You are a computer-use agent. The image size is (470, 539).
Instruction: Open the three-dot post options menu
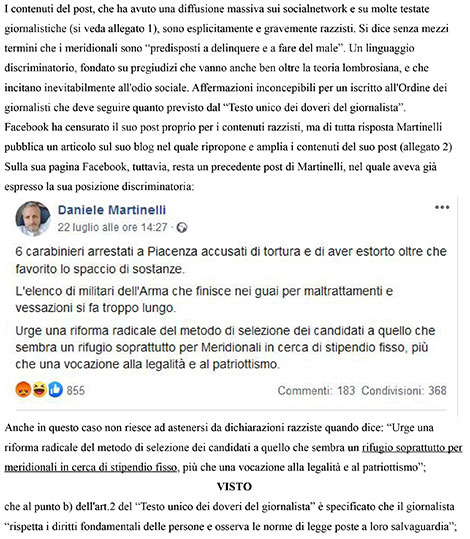coord(442,207)
